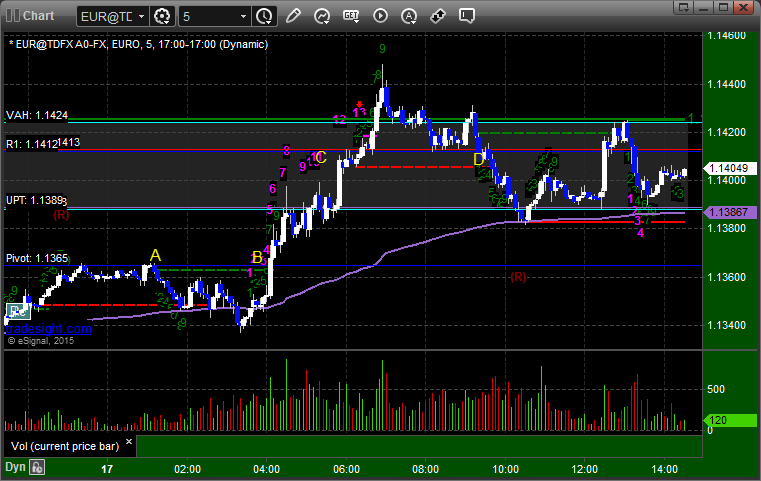Click the yellow D pattern marker
Screen dimensions: 761x481
[x=479, y=159]
